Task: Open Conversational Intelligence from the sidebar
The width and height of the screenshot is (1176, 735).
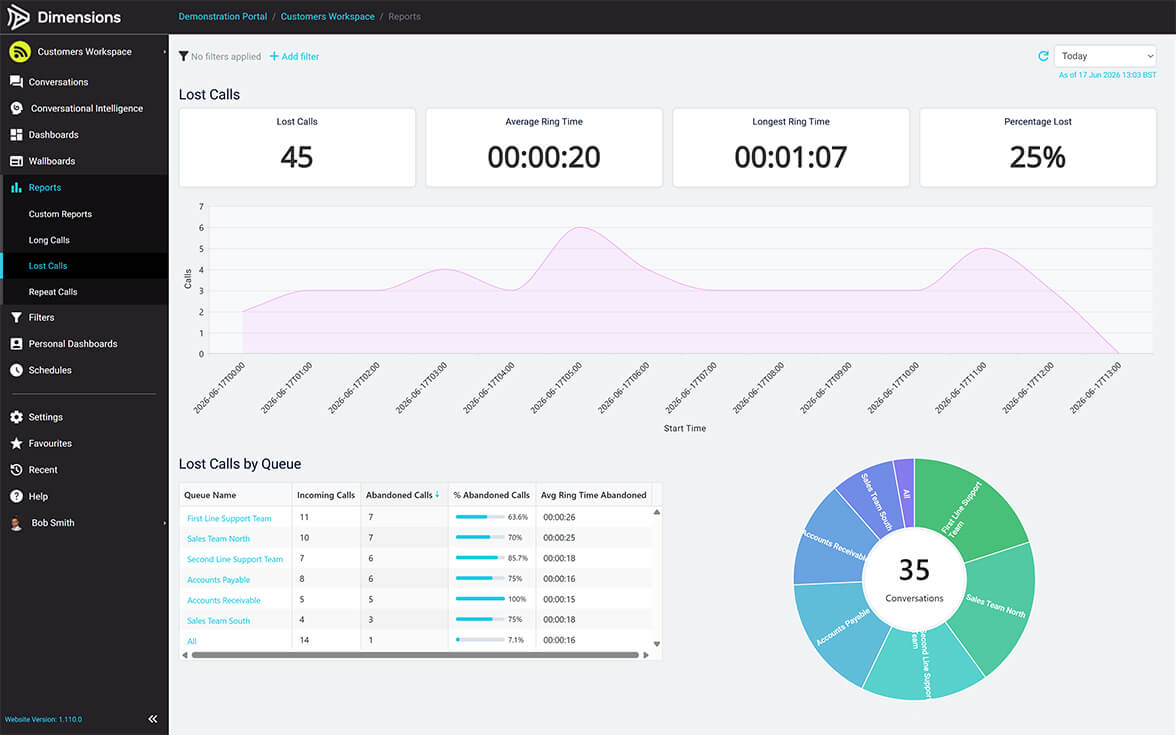Action: point(84,108)
